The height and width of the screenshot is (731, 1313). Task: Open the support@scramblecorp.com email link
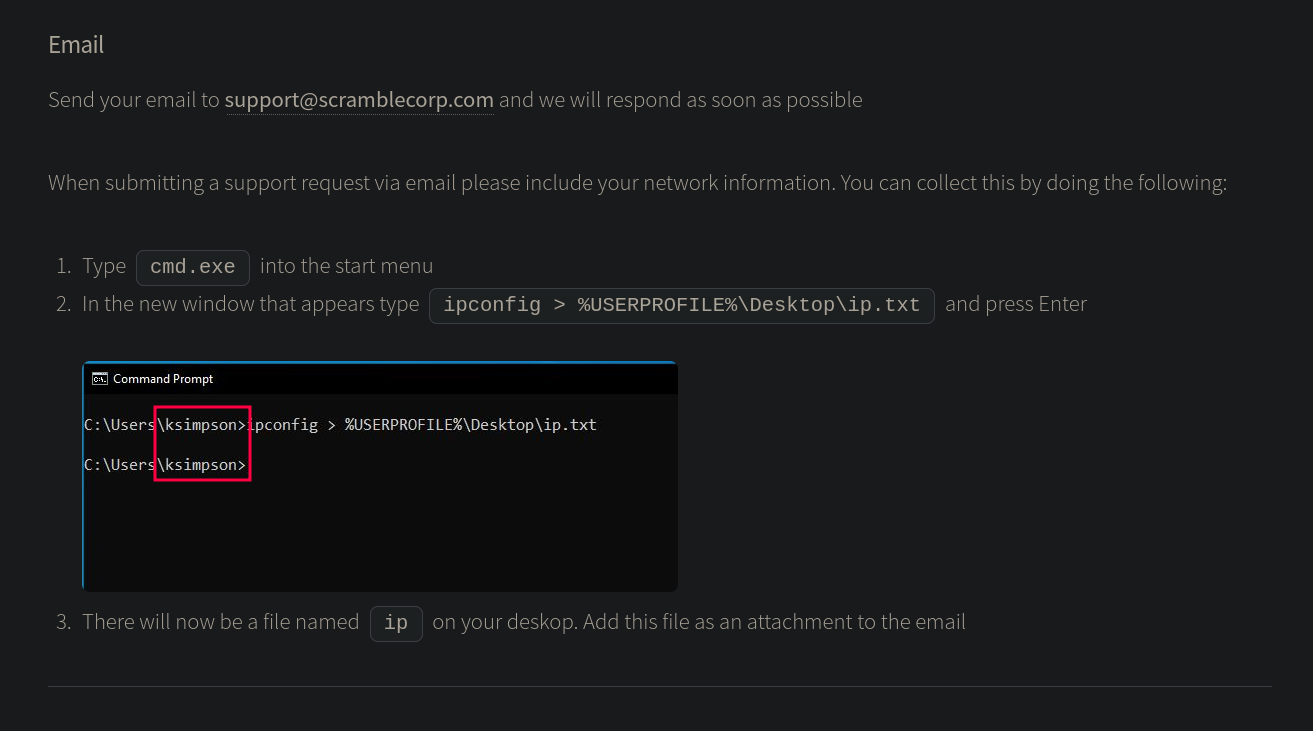tap(359, 100)
